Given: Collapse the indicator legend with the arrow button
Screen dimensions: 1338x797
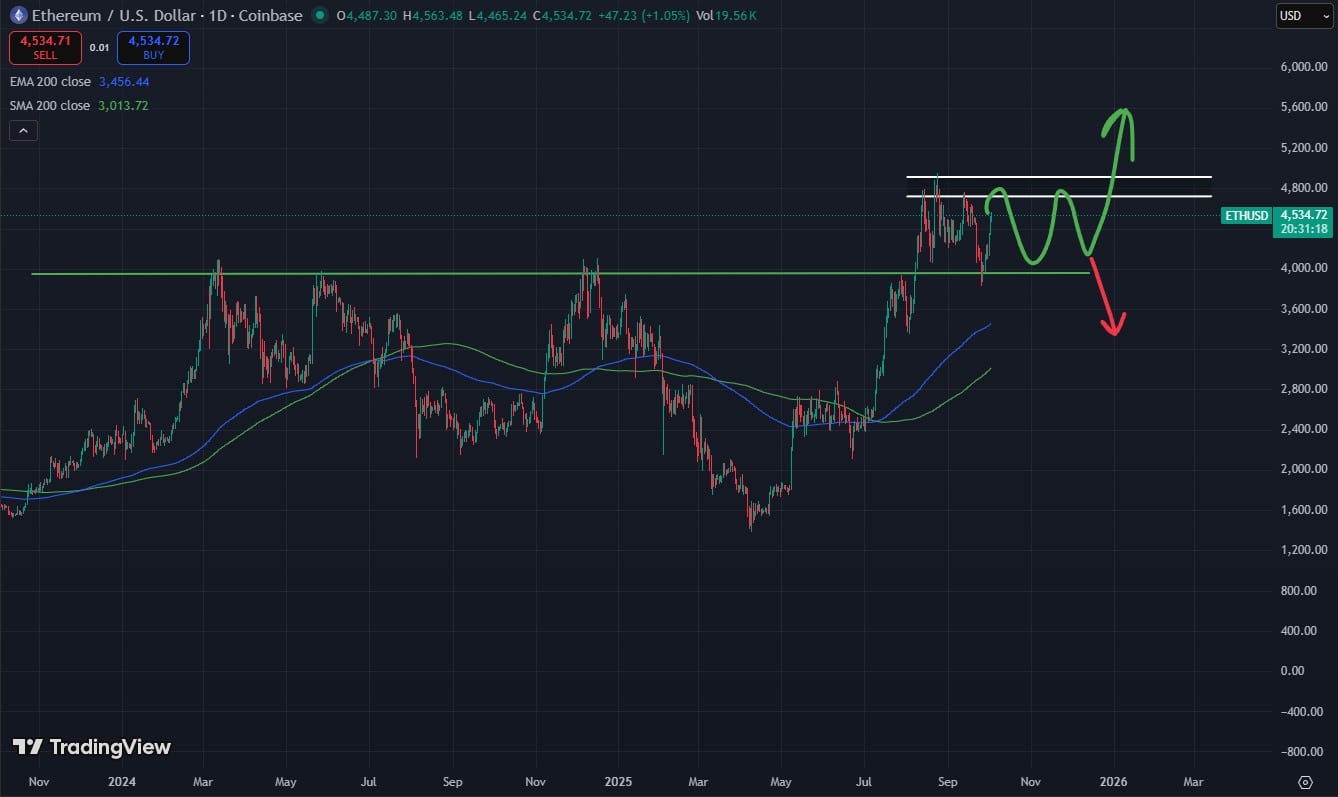Looking at the screenshot, I should [x=23, y=130].
